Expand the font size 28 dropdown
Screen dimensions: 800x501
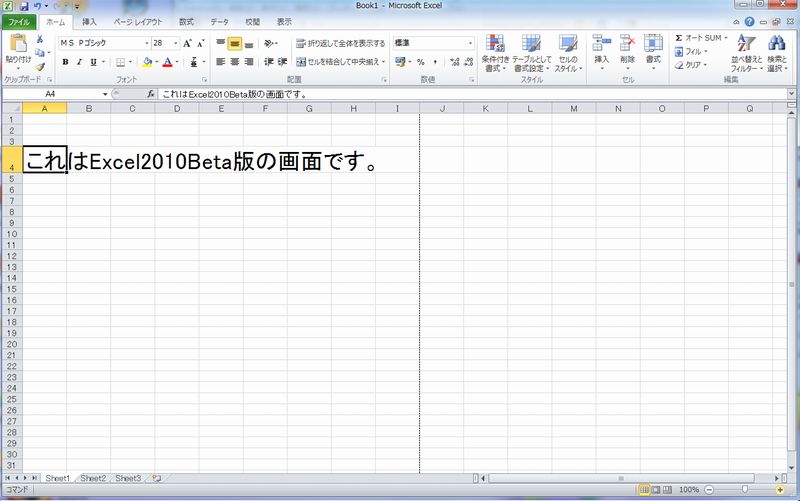click(176, 43)
